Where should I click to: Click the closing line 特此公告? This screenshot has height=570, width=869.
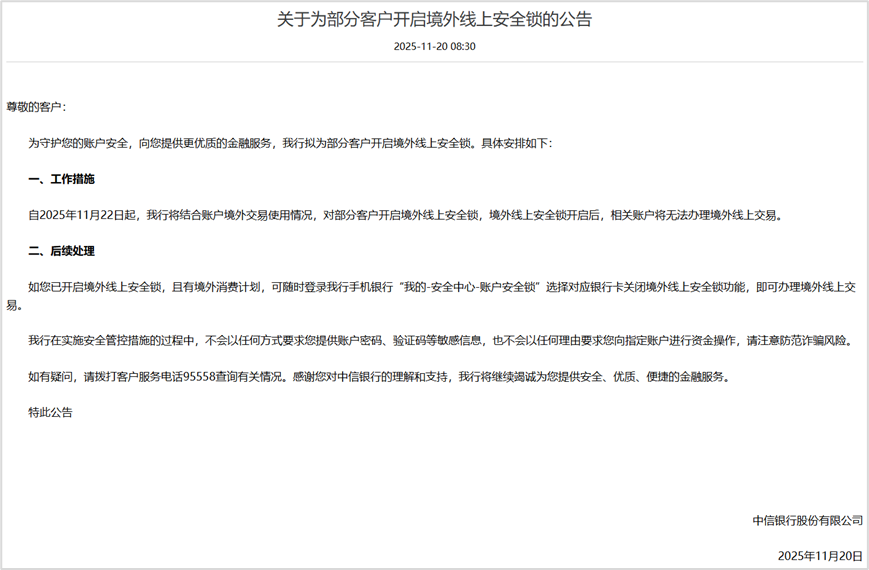click(50, 412)
